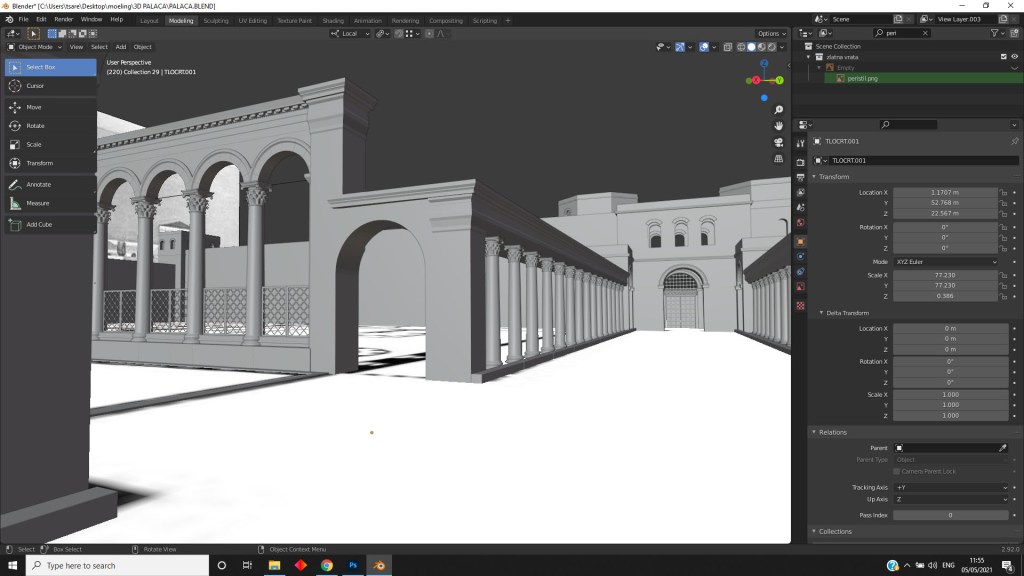Hide zlatna vrata collection using eye icon

pyautogui.click(x=1015, y=57)
